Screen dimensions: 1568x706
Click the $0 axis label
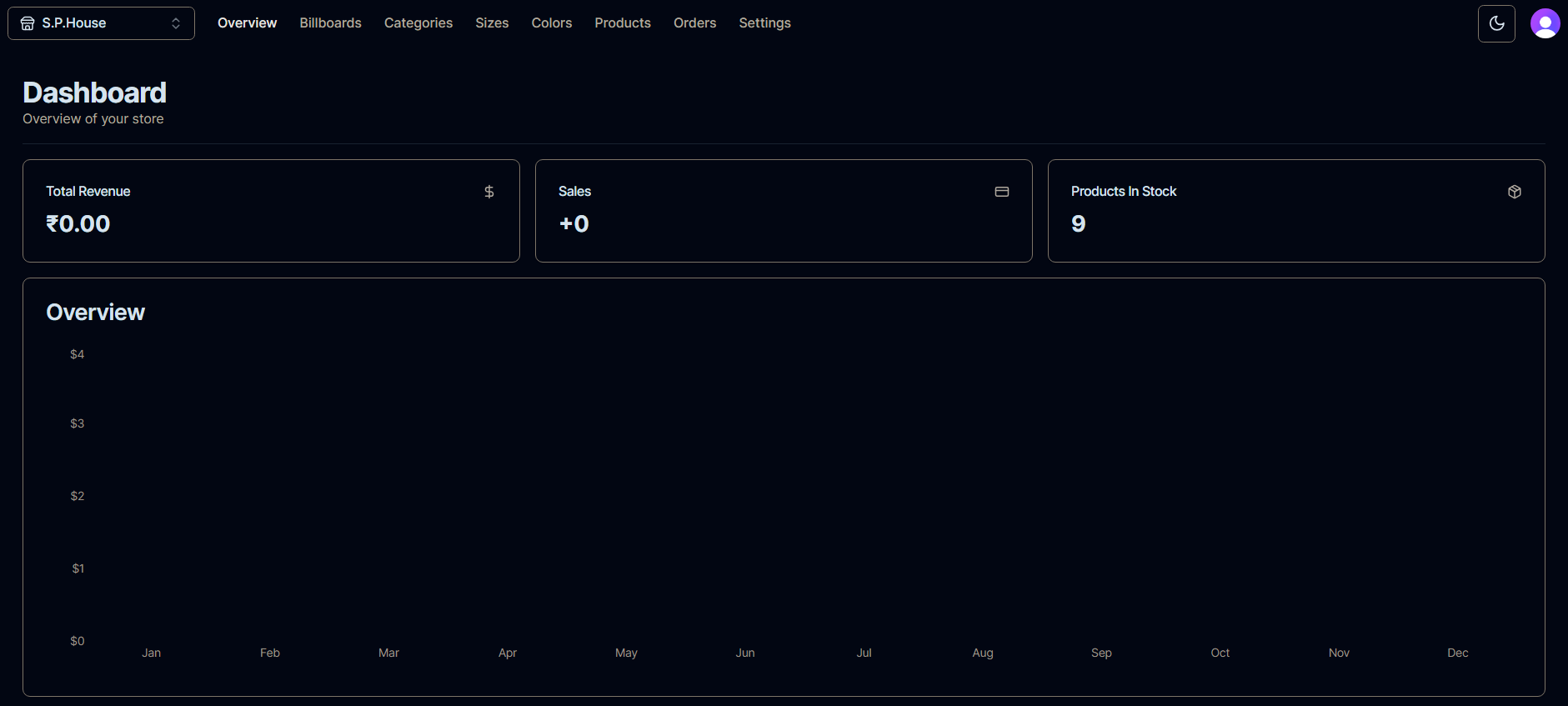click(78, 641)
